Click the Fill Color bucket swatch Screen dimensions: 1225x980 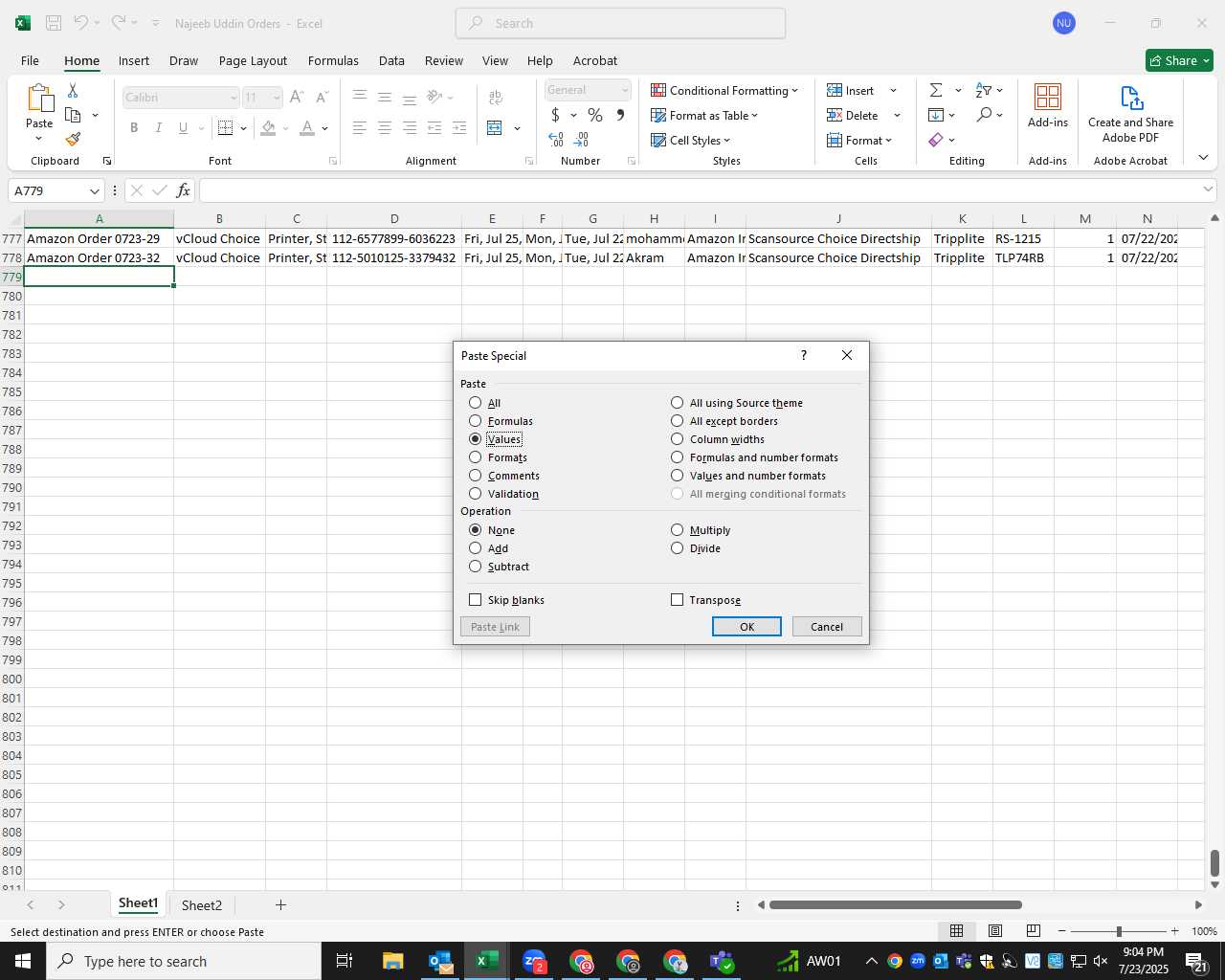tap(268, 127)
